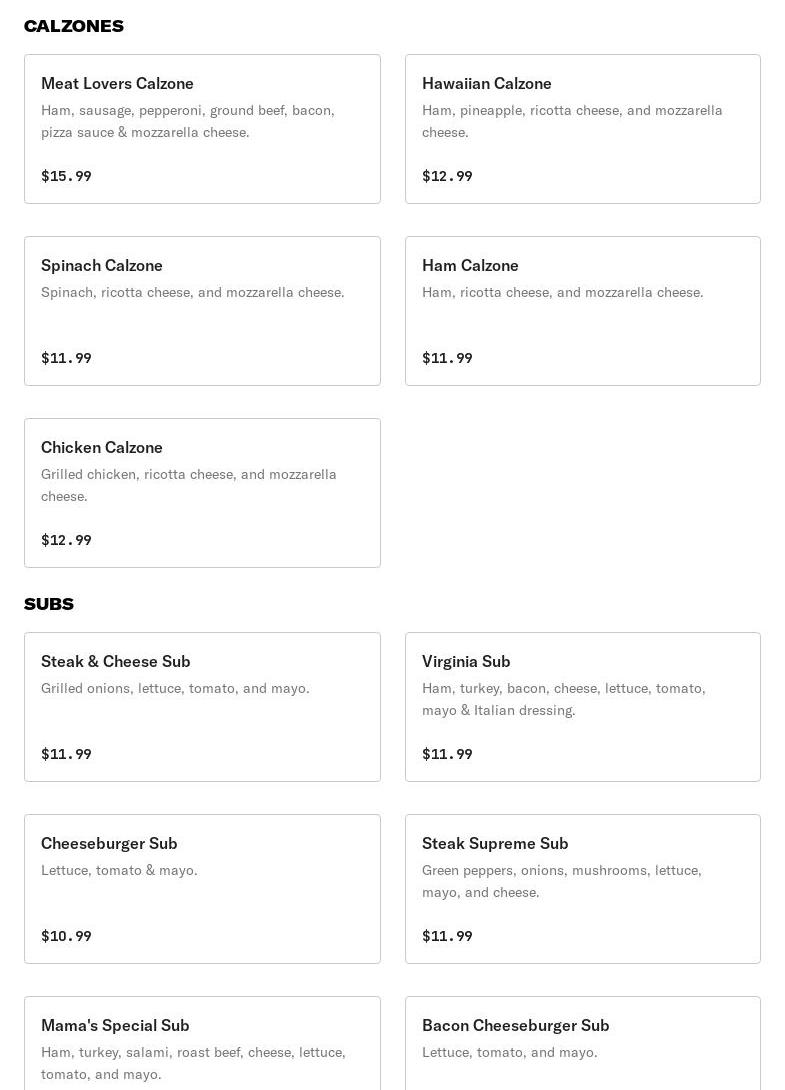Click the Virginia Sub ingredients description
Screen dimensions: 785x1090
(x=564, y=699)
